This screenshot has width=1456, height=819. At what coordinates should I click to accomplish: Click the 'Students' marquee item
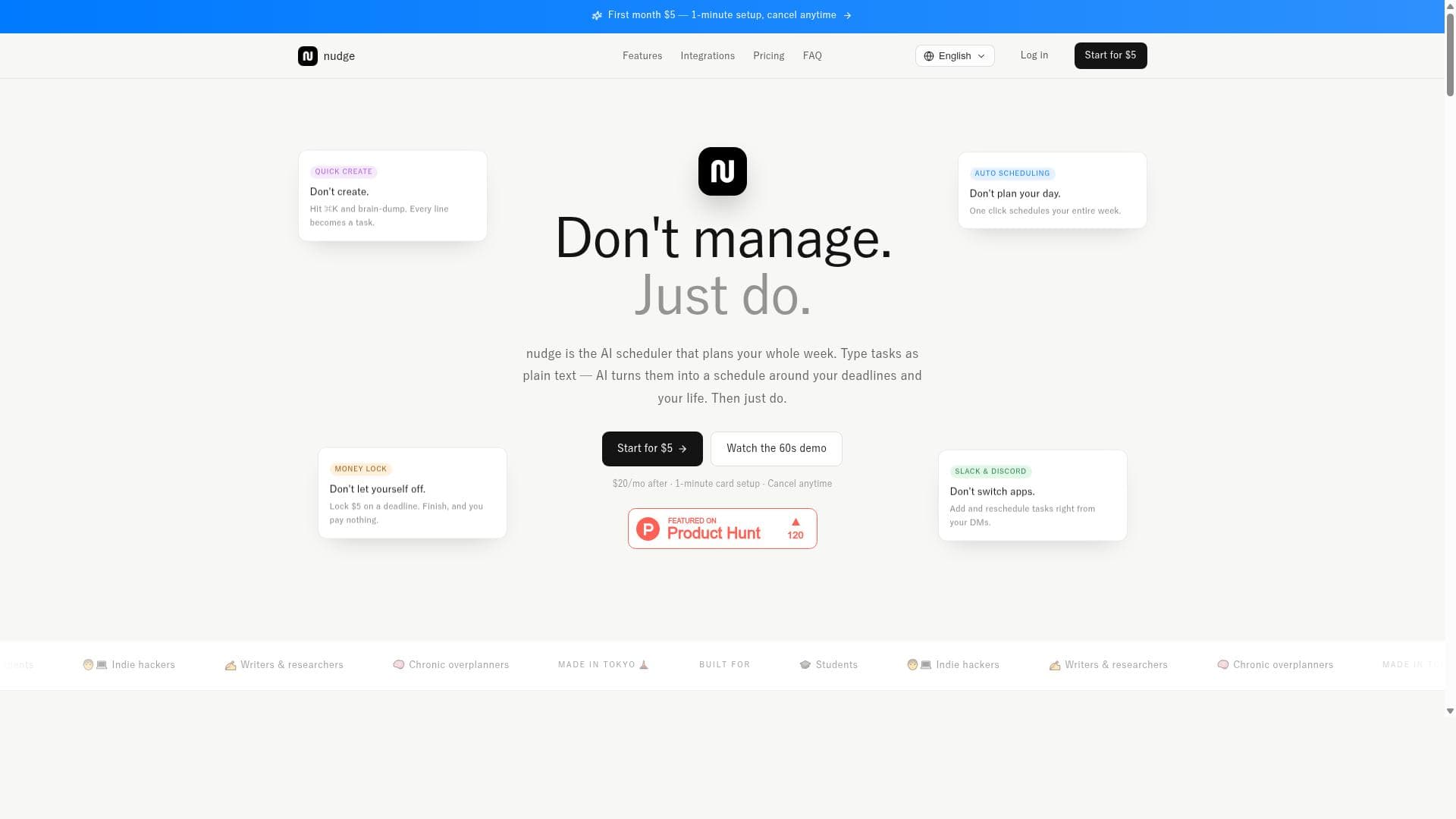pos(829,665)
